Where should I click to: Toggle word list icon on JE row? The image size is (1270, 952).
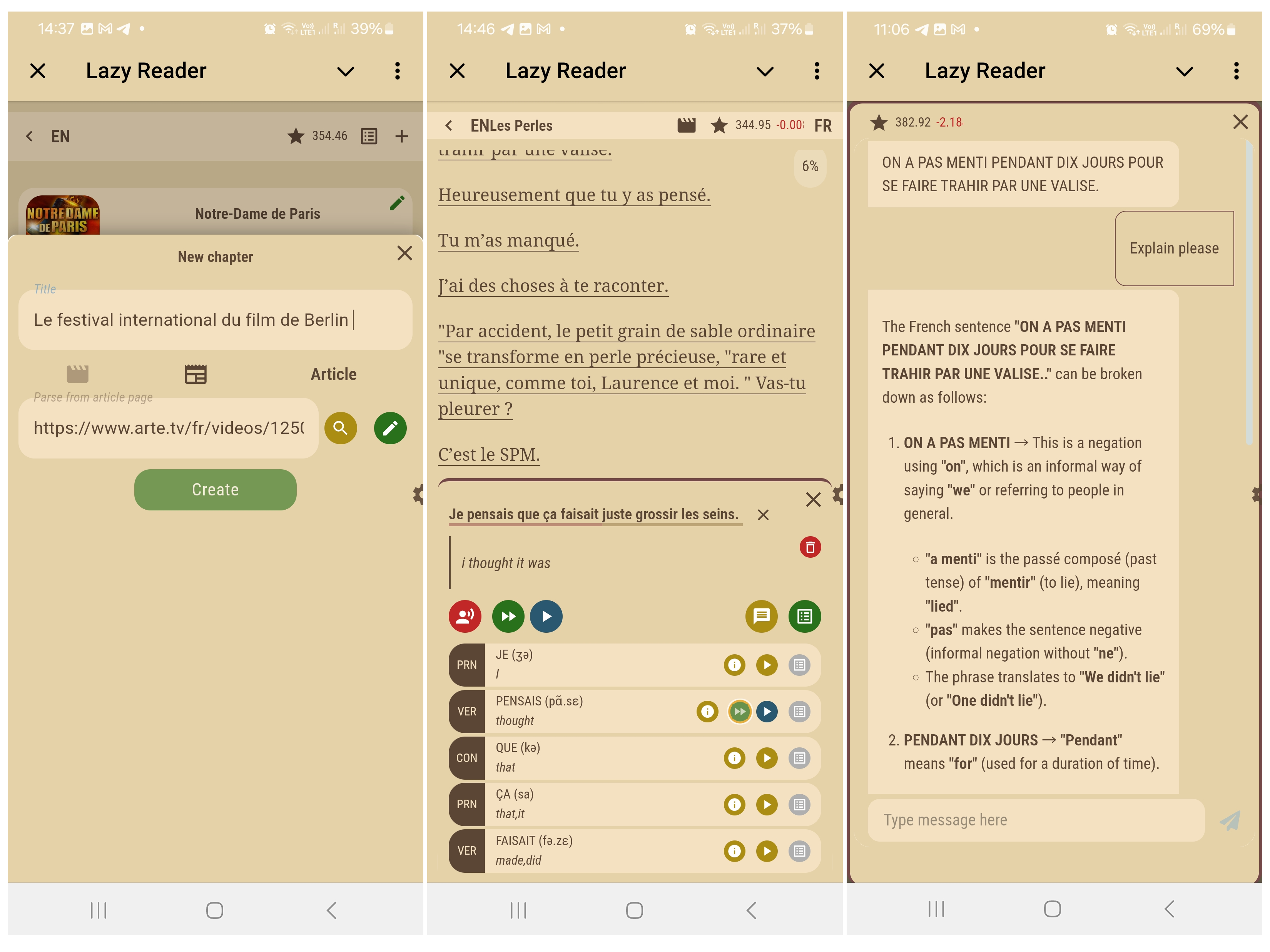point(799,665)
